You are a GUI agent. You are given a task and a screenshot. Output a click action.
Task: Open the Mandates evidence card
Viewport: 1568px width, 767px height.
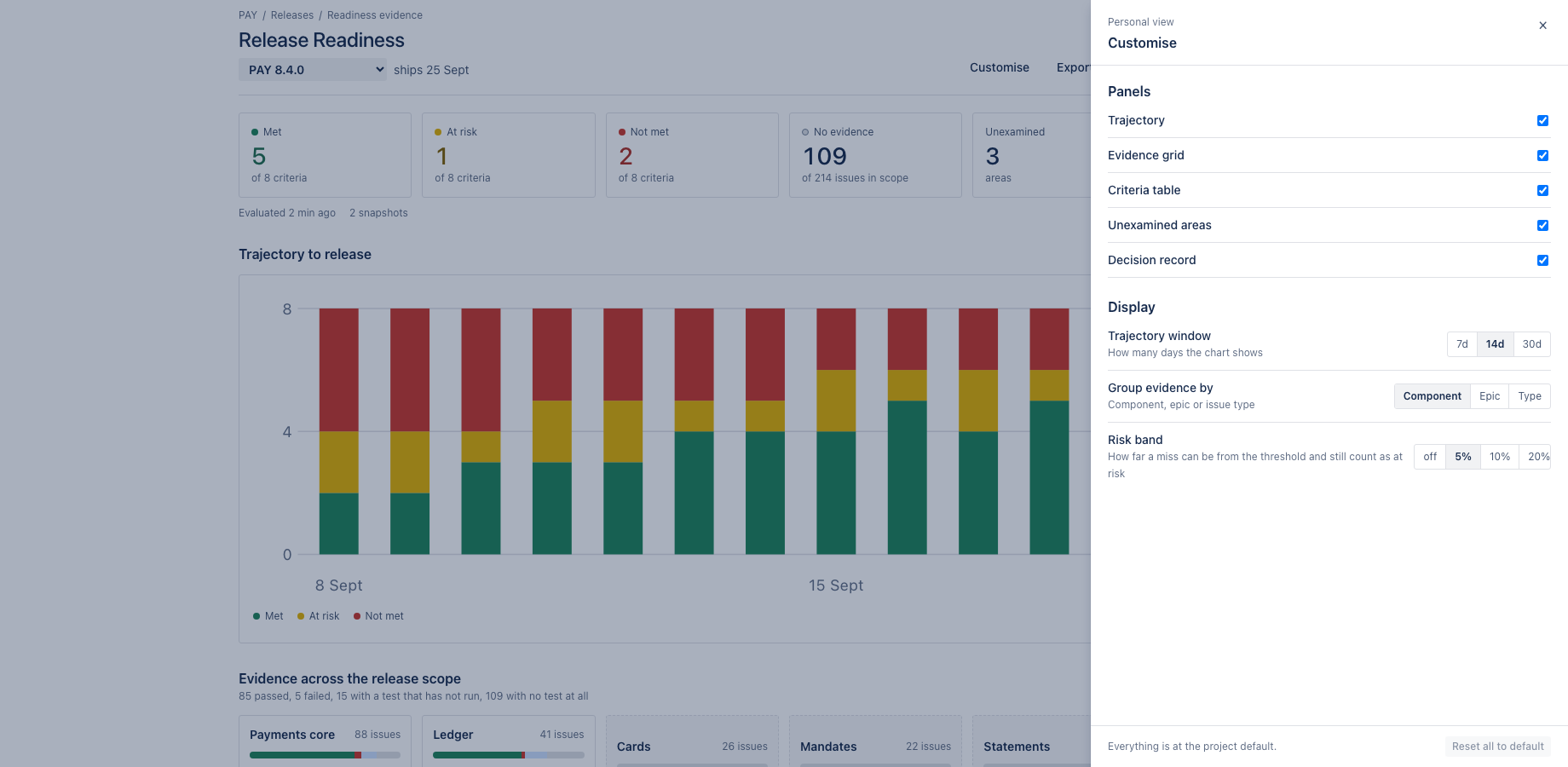pyautogui.click(x=875, y=741)
